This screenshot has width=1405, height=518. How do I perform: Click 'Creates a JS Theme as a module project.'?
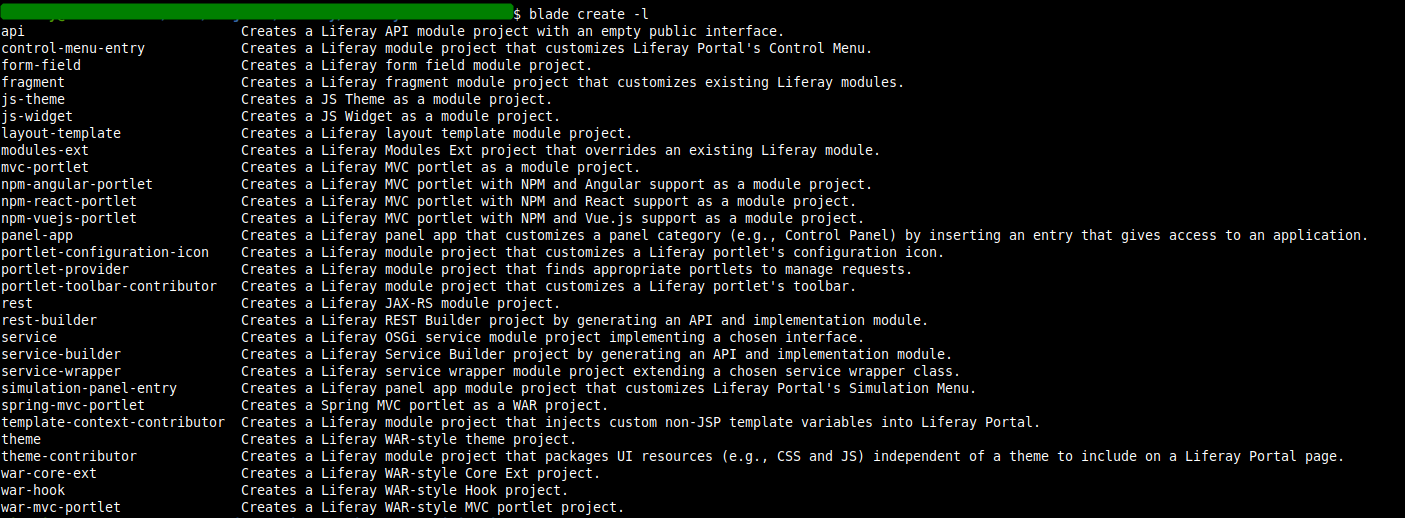(x=397, y=99)
